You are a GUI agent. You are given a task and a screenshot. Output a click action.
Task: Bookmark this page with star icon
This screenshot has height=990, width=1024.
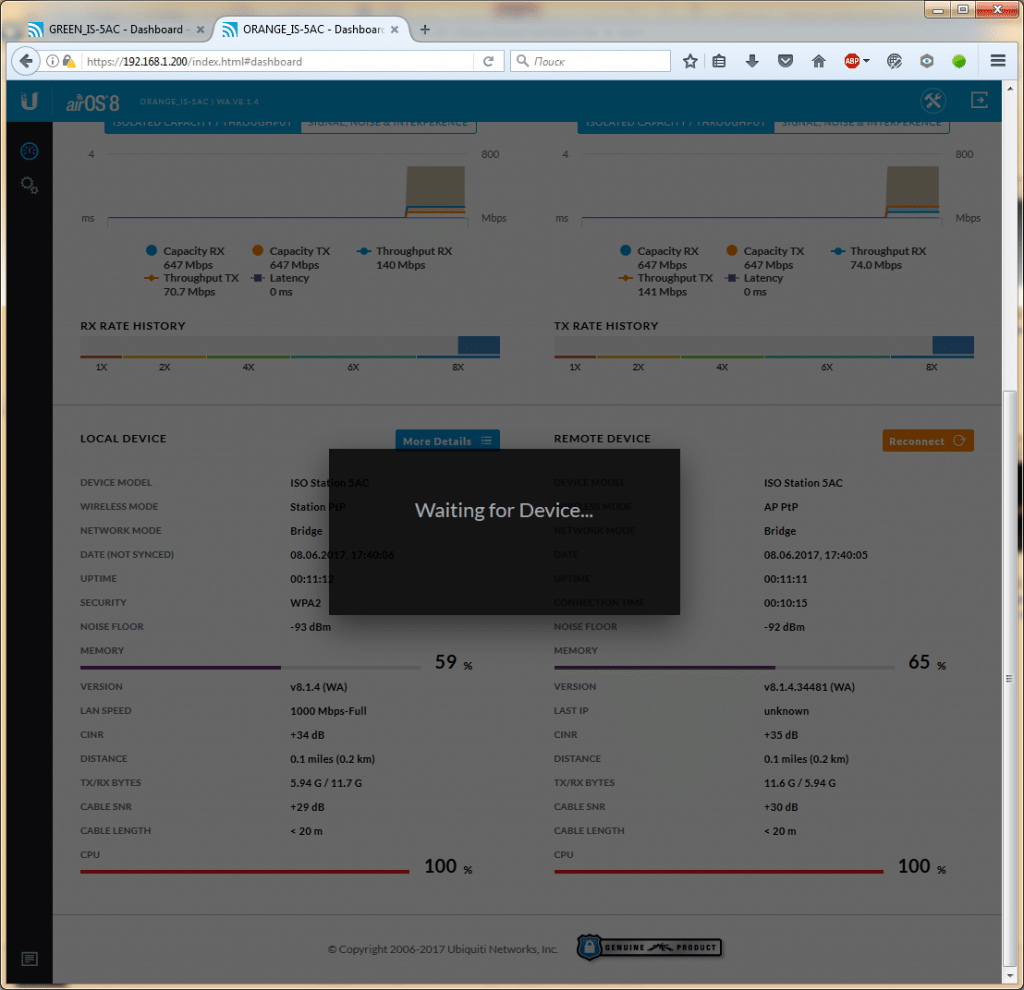click(x=690, y=61)
